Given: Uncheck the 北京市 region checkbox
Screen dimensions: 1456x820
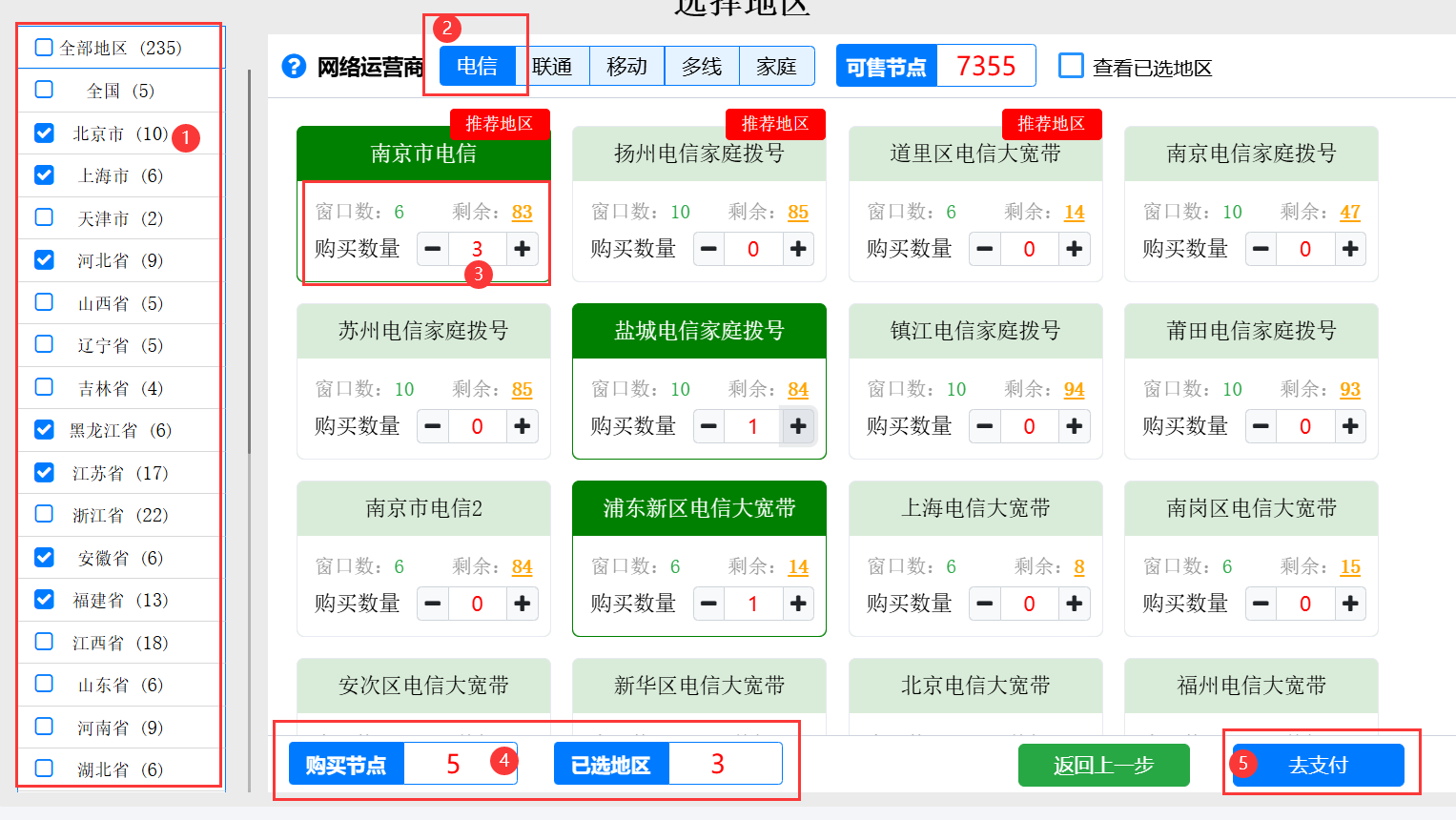Looking at the screenshot, I should tap(44, 133).
